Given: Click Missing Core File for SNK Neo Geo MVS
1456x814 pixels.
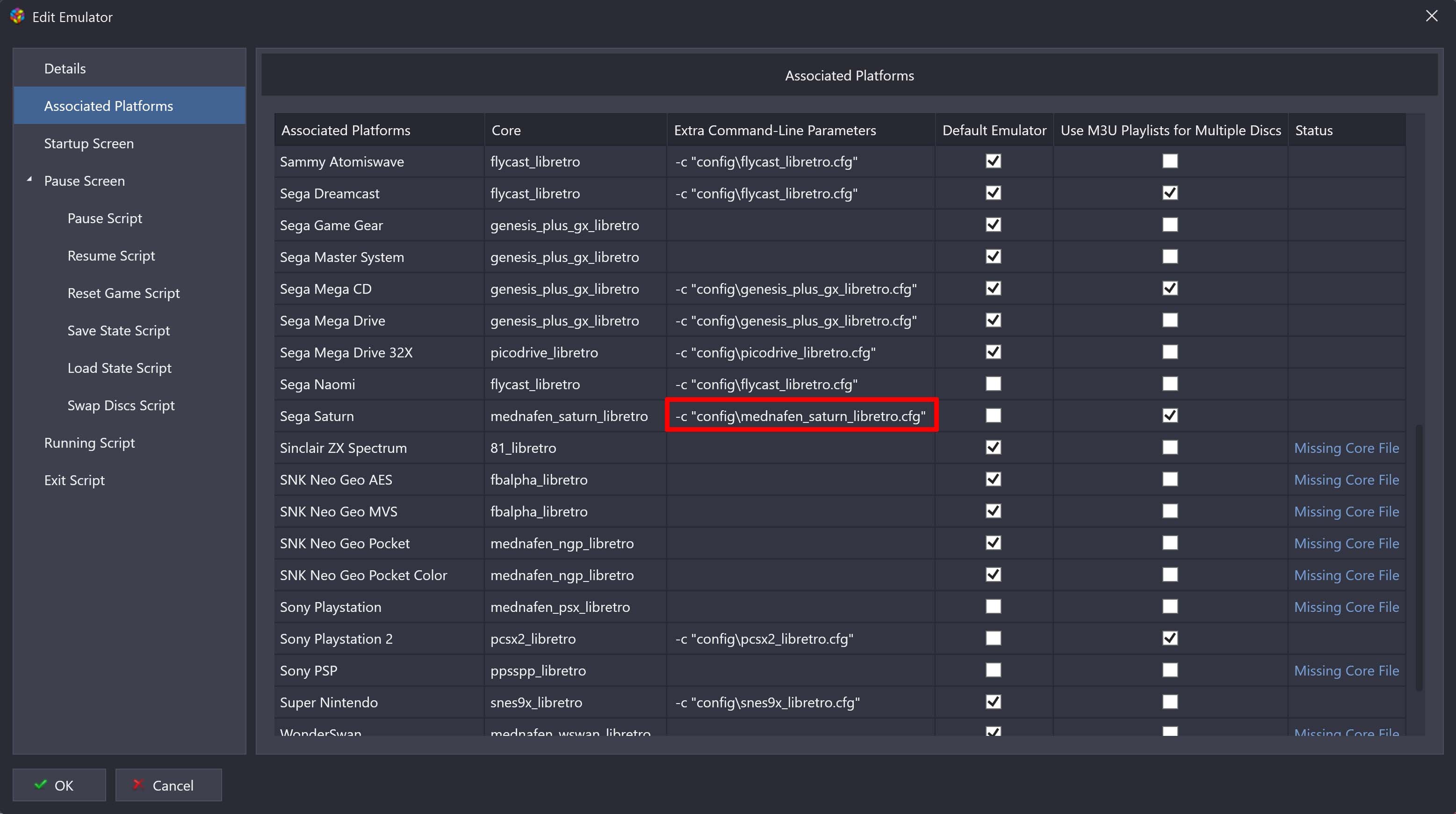Looking at the screenshot, I should click(1346, 511).
